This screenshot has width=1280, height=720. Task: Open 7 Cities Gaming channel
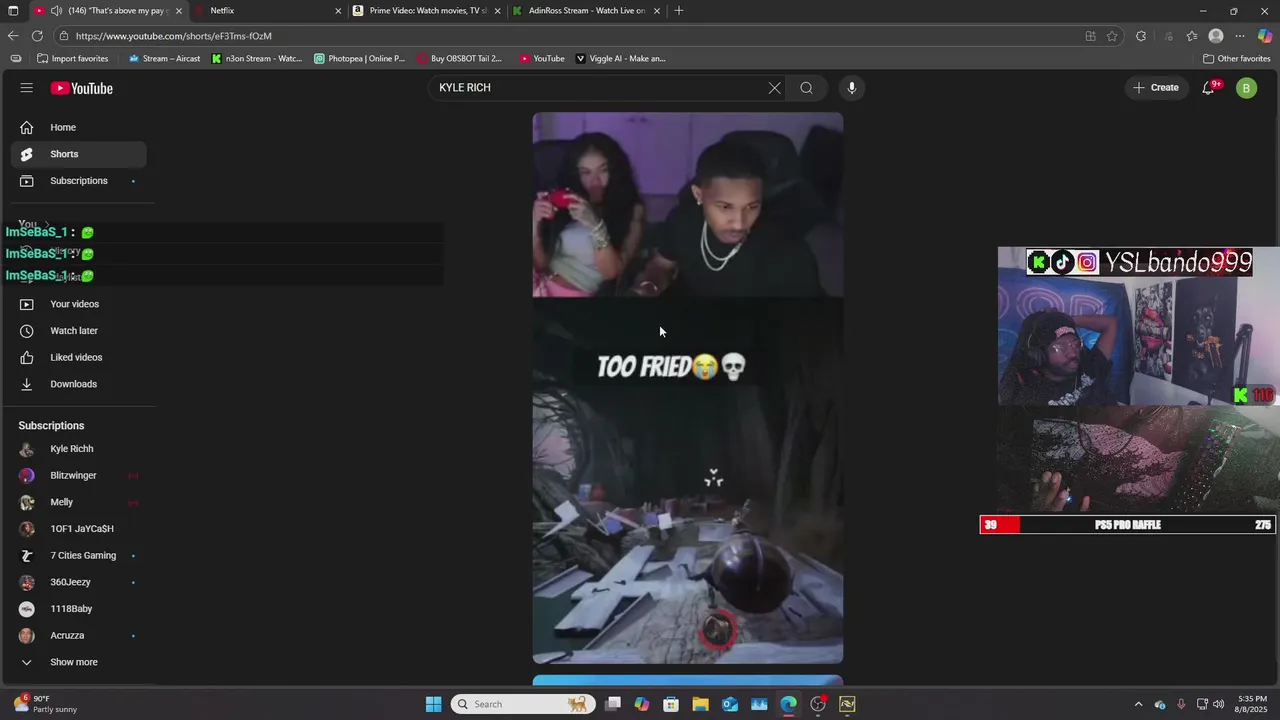click(79, 556)
